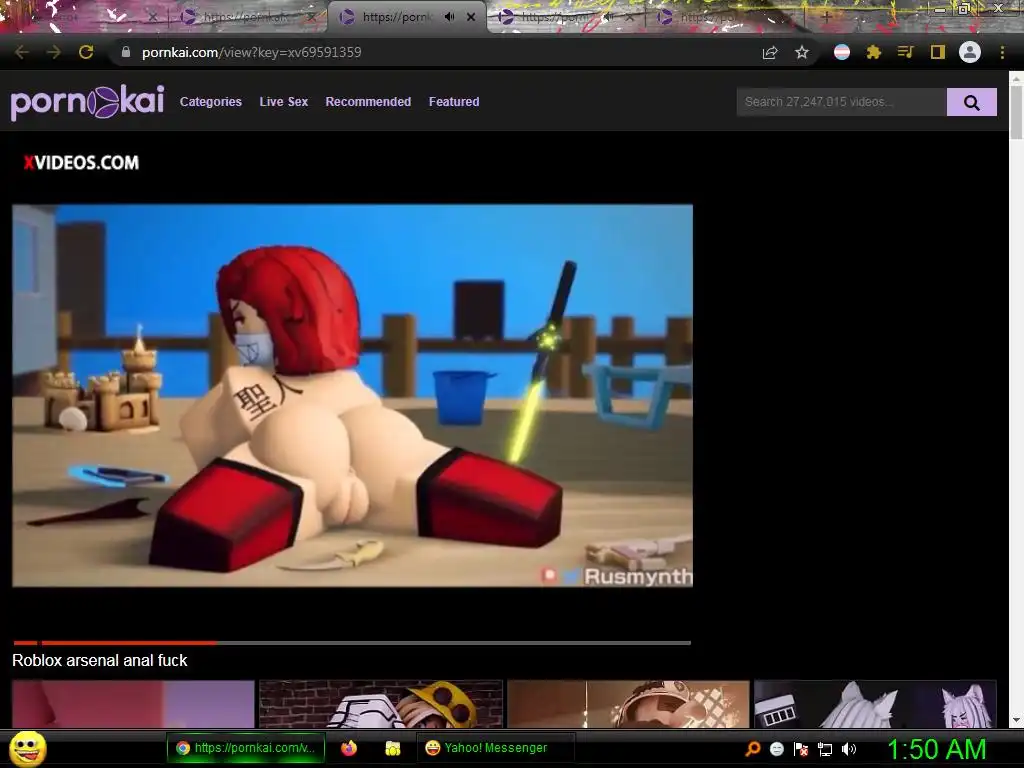Switch to the fifth browser tab

click(725, 17)
